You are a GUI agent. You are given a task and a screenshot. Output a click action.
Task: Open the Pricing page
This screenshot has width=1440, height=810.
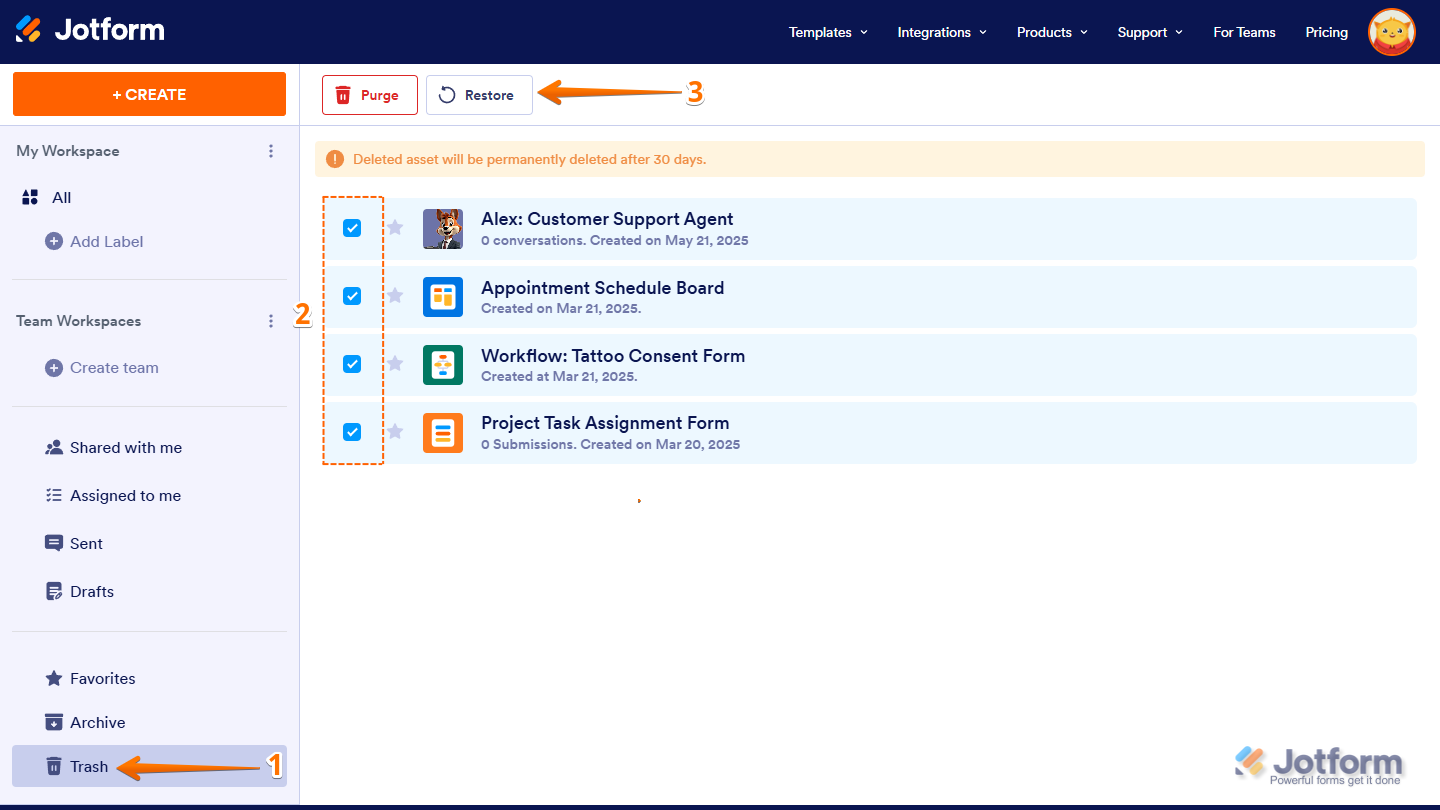coord(1326,32)
